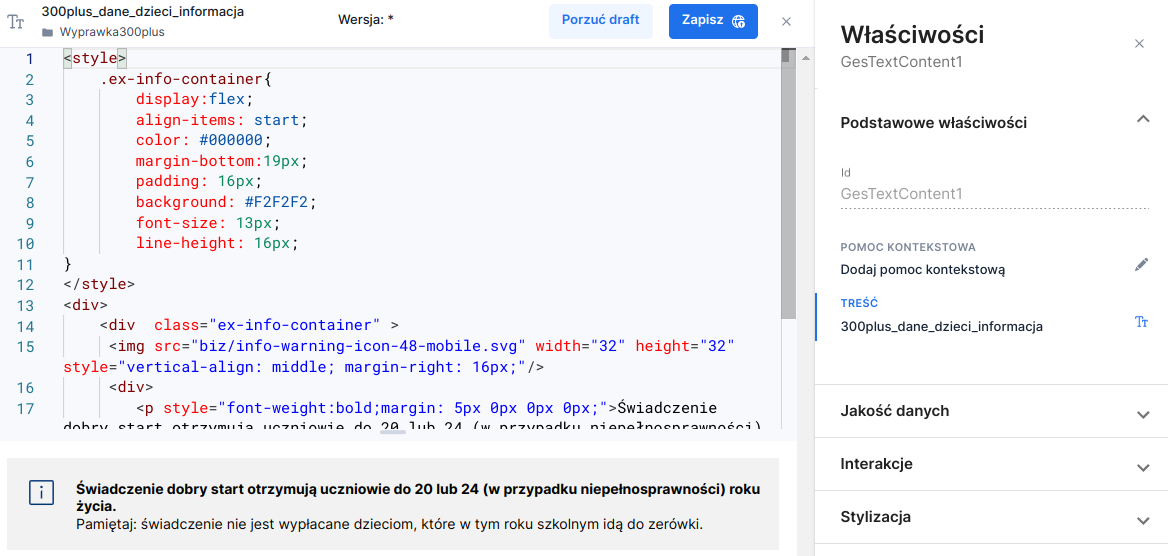Click line number 14 in the gutter
The width and height of the screenshot is (1168, 556).
point(26,326)
